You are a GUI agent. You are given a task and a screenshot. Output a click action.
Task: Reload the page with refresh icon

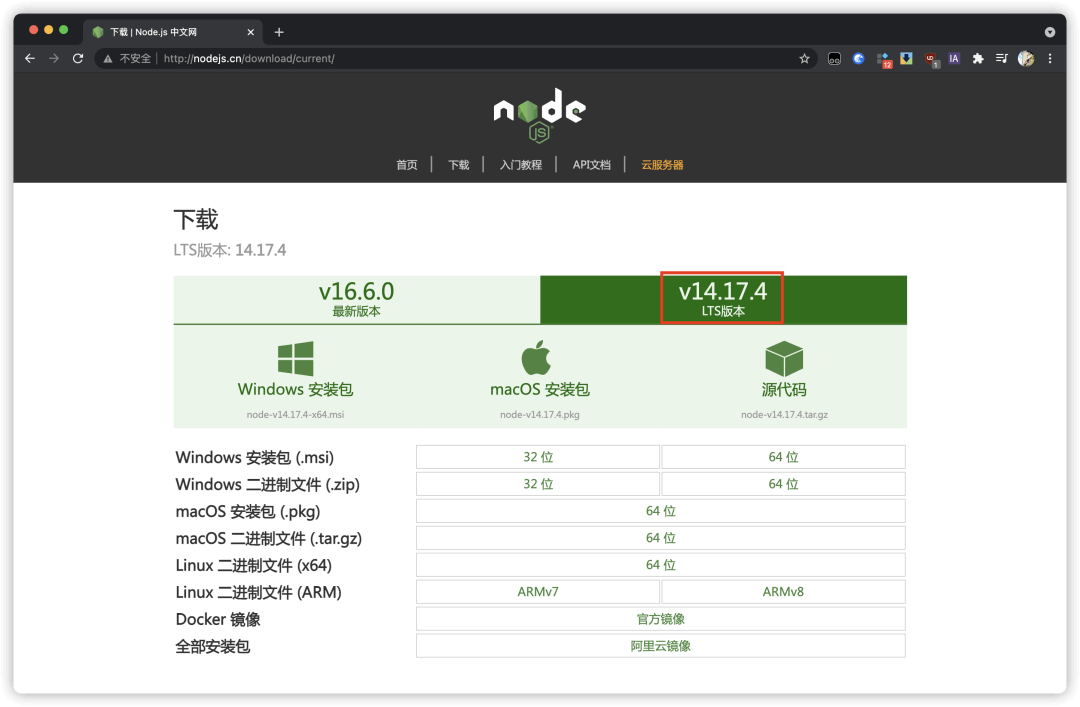[x=78, y=59]
